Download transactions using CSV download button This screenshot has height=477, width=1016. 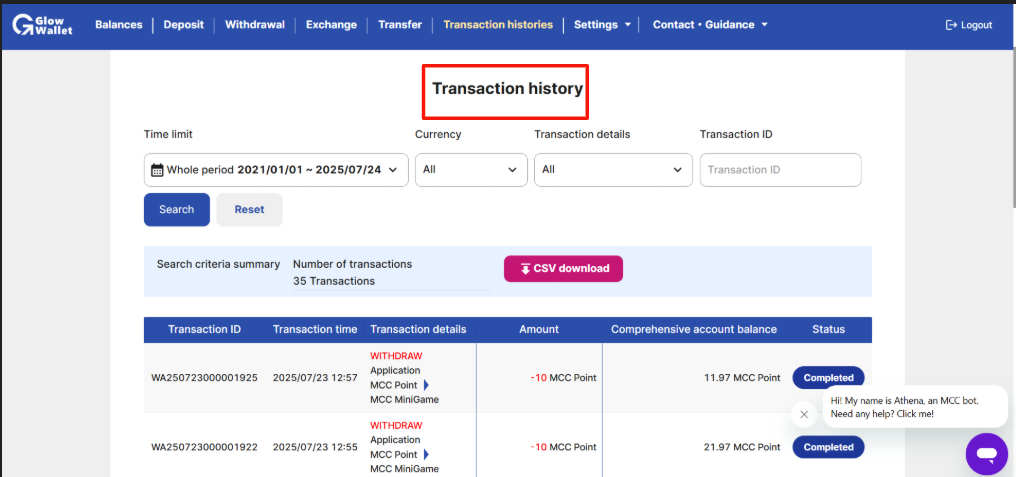coord(563,268)
